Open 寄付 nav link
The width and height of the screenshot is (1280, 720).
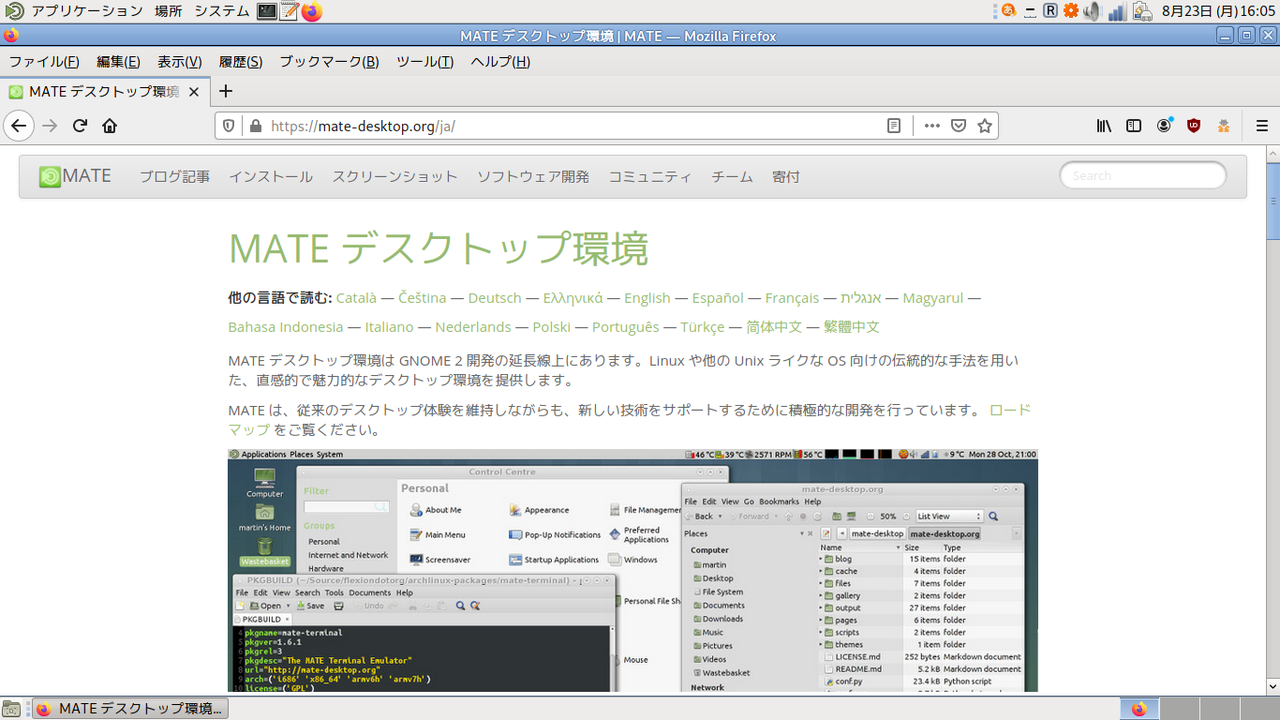[786, 177]
